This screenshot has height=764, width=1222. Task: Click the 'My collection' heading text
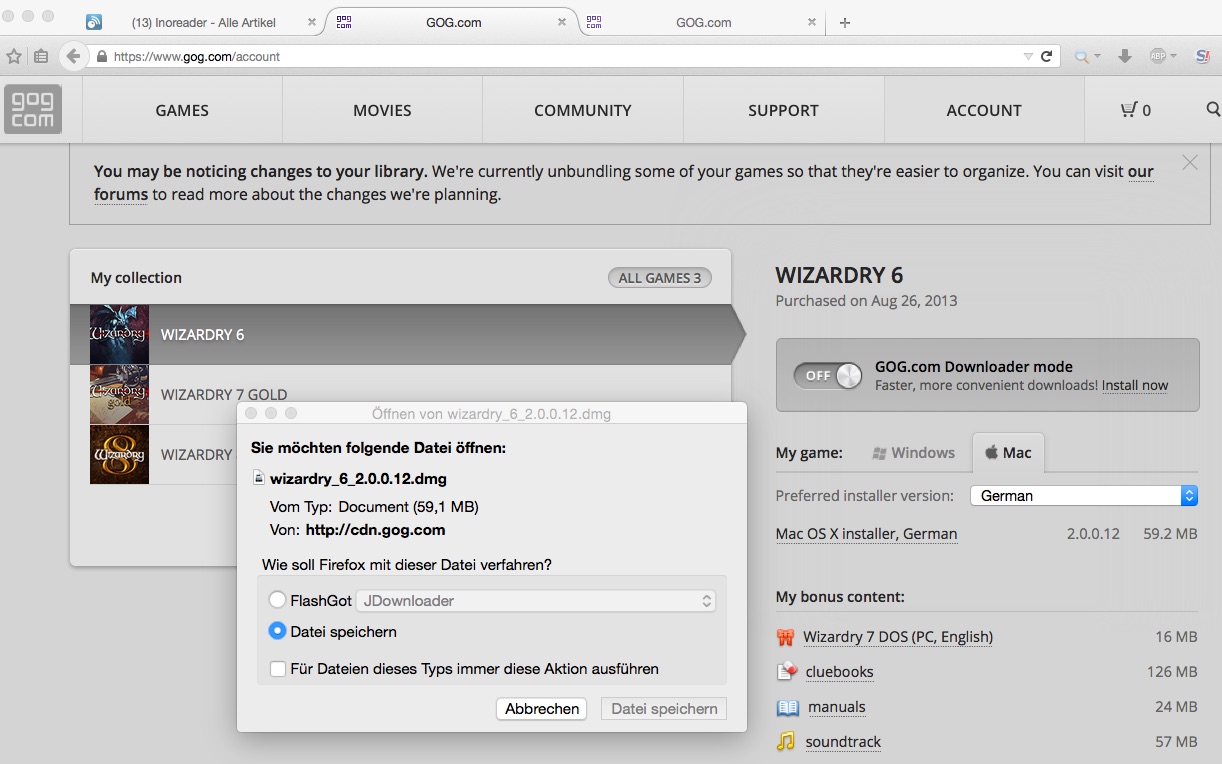(136, 278)
